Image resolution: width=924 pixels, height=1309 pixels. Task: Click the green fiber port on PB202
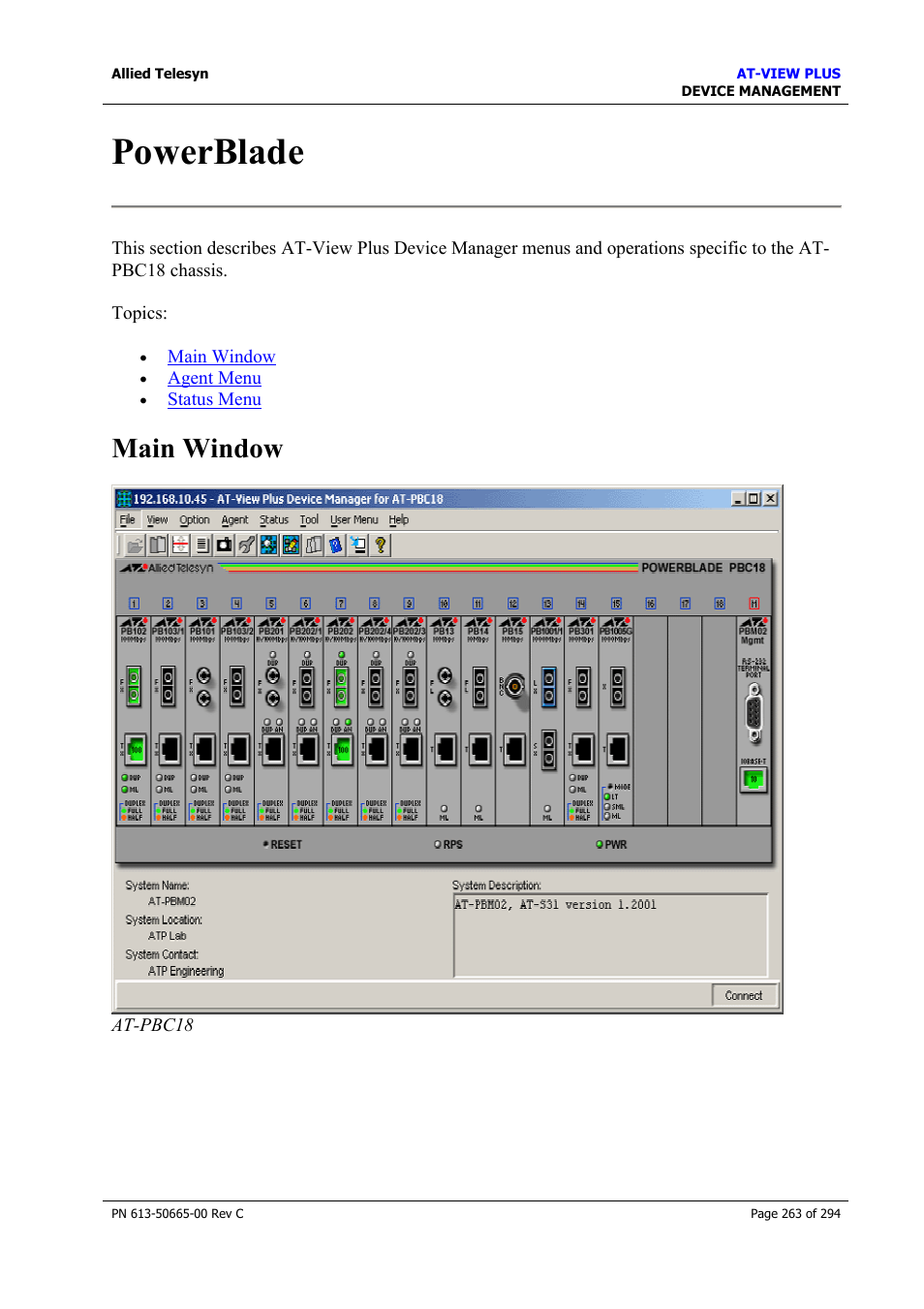click(x=341, y=686)
